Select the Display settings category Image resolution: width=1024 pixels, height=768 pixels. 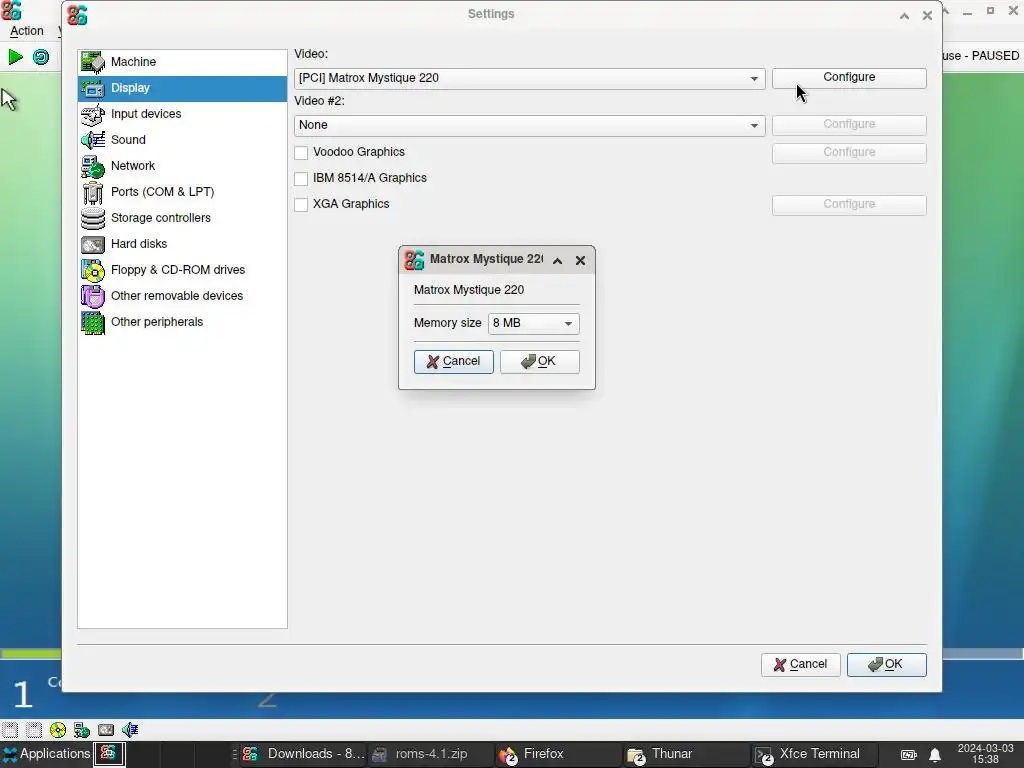click(182, 88)
